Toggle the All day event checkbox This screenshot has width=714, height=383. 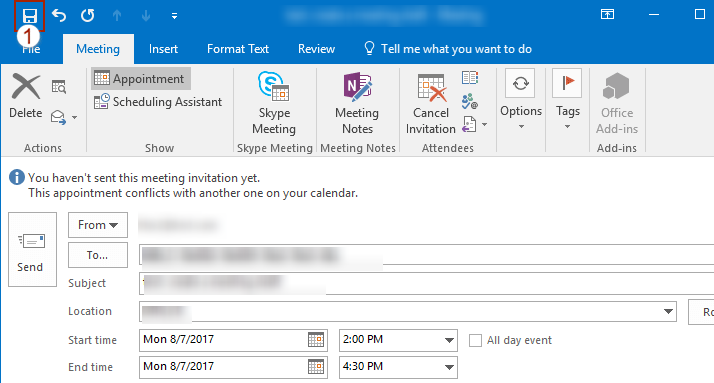475,340
